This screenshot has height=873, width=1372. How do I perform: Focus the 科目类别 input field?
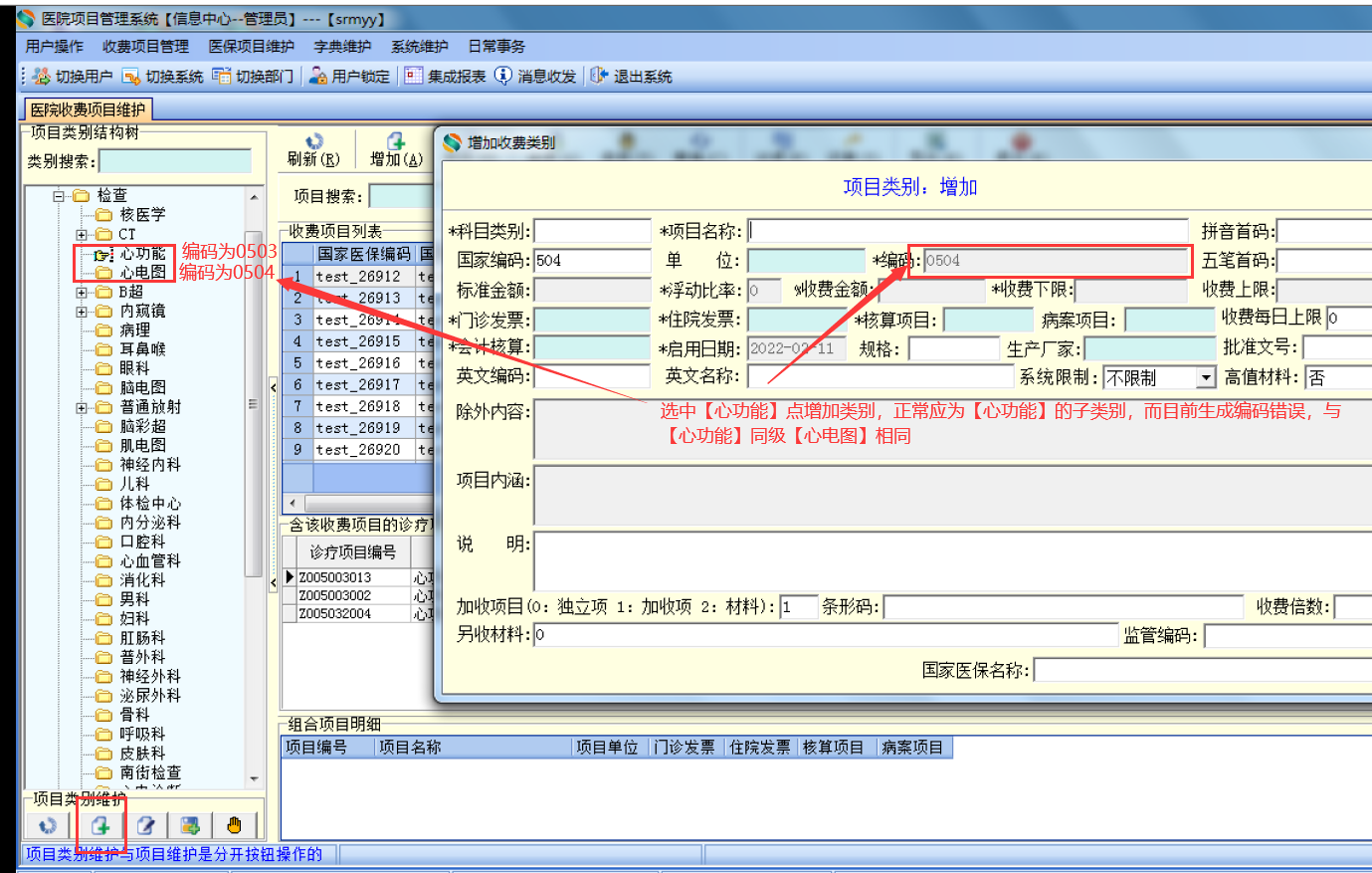(x=592, y=231)
